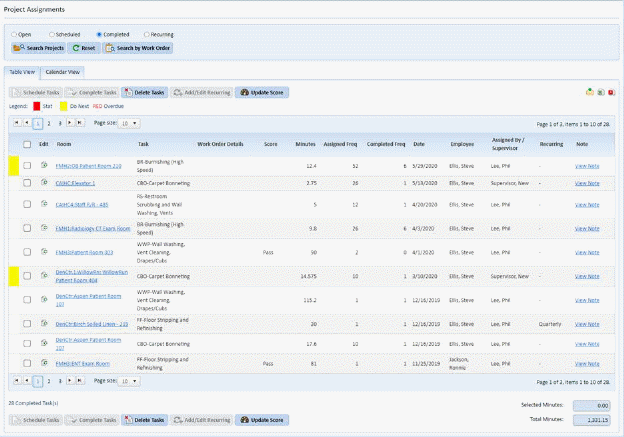
Task: Open the top Page size dropdown
Action: coord(129,123)
